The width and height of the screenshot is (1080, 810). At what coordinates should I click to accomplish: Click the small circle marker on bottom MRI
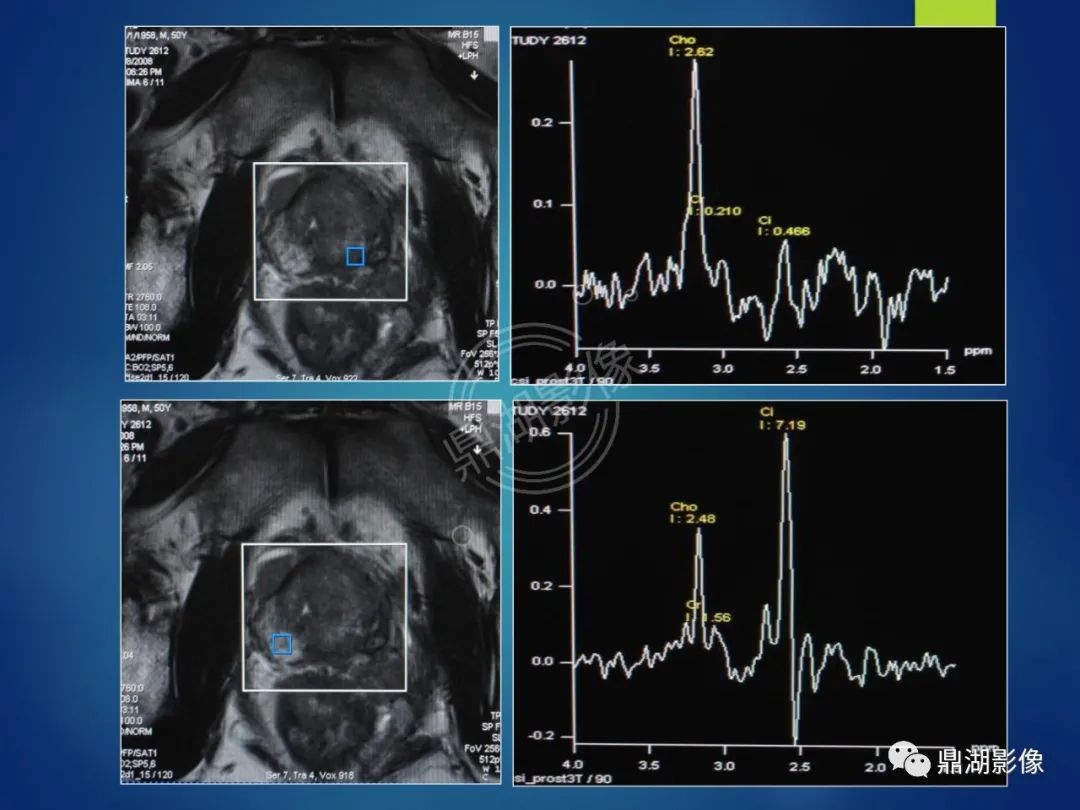462,534
